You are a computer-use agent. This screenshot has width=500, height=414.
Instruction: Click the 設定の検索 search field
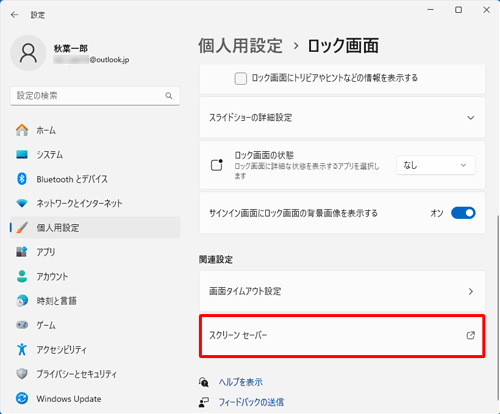95,96
